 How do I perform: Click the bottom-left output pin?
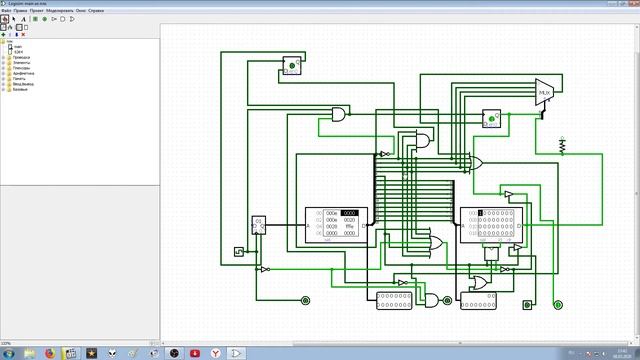coord(305,301)
